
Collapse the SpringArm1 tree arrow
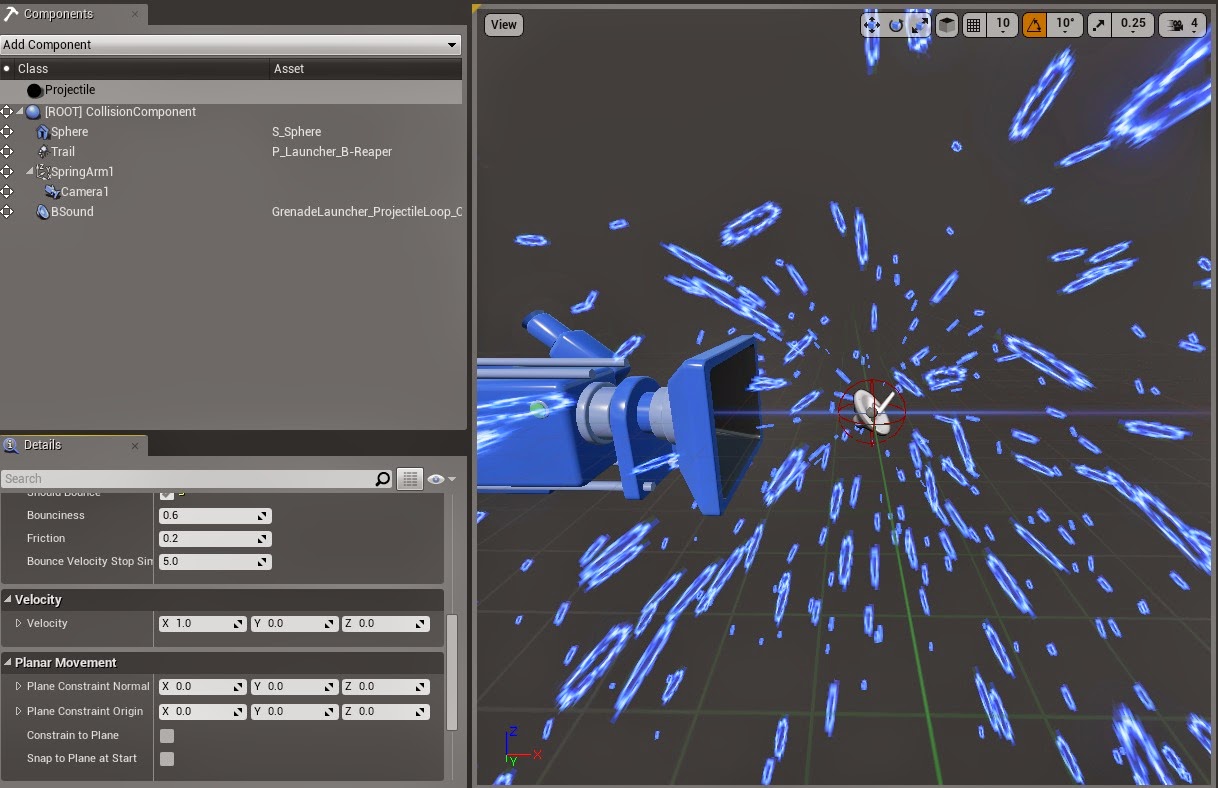(30, 172)
